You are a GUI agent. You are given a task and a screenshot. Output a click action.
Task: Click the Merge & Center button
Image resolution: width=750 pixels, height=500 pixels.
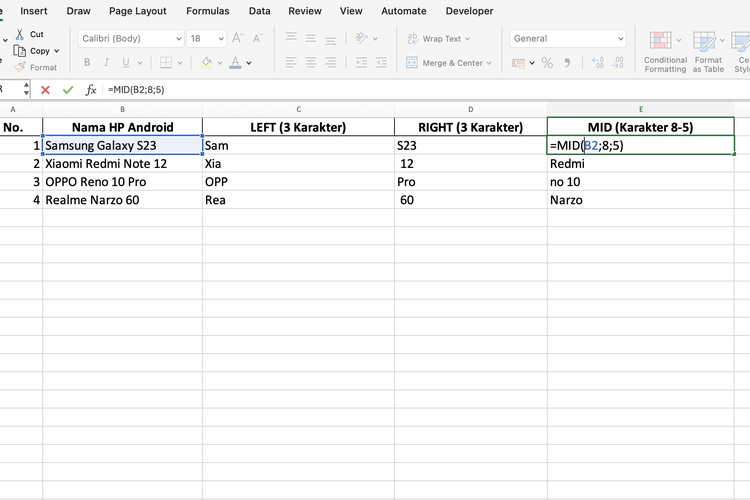[x=444, y=63]
